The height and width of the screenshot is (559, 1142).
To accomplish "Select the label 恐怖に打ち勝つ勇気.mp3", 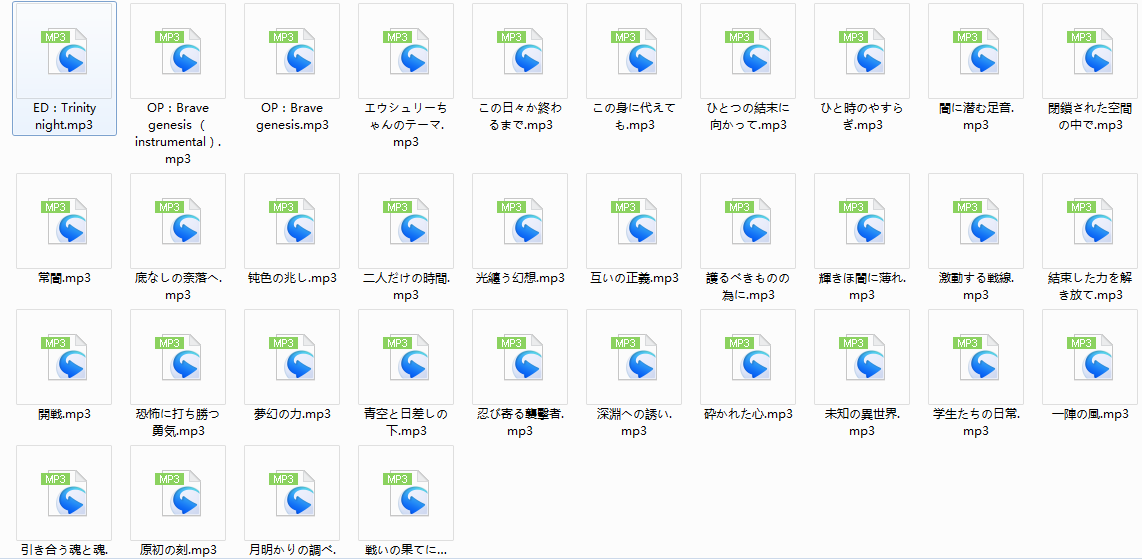I will click(x=178, y=422).
